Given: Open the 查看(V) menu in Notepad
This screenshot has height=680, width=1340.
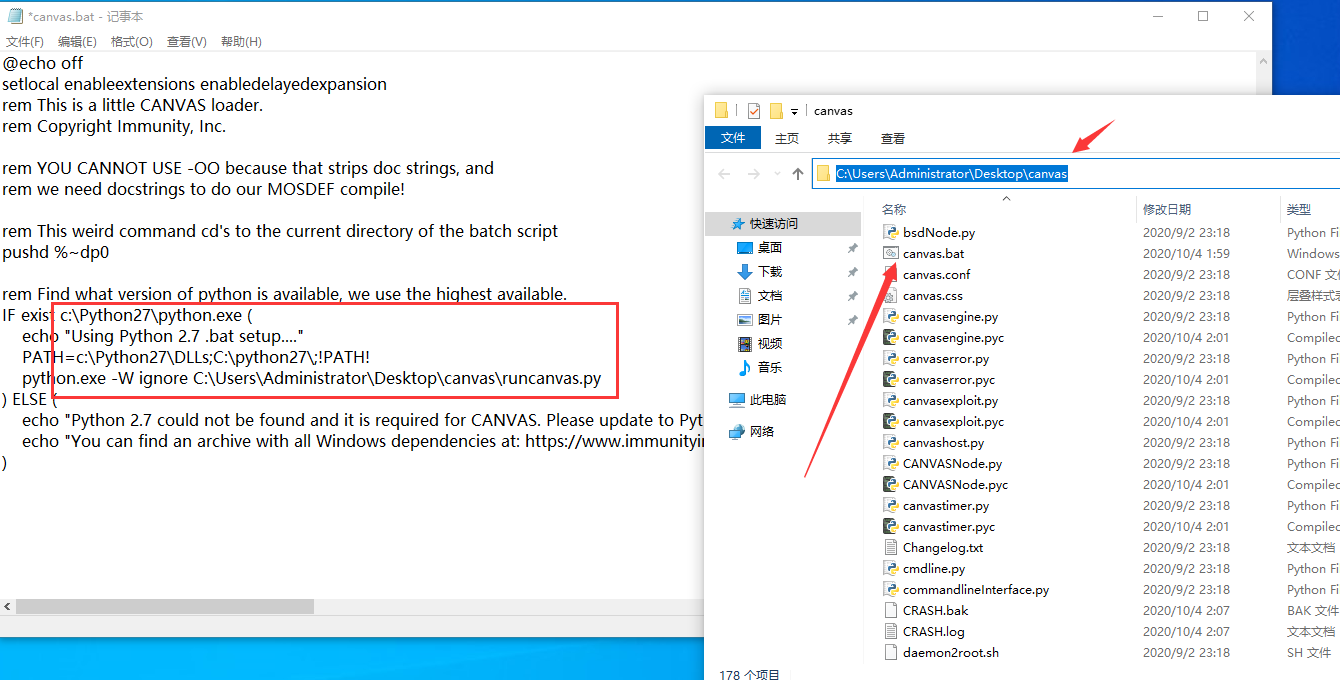Looking at the screenshot, I should tap(187, 41).
